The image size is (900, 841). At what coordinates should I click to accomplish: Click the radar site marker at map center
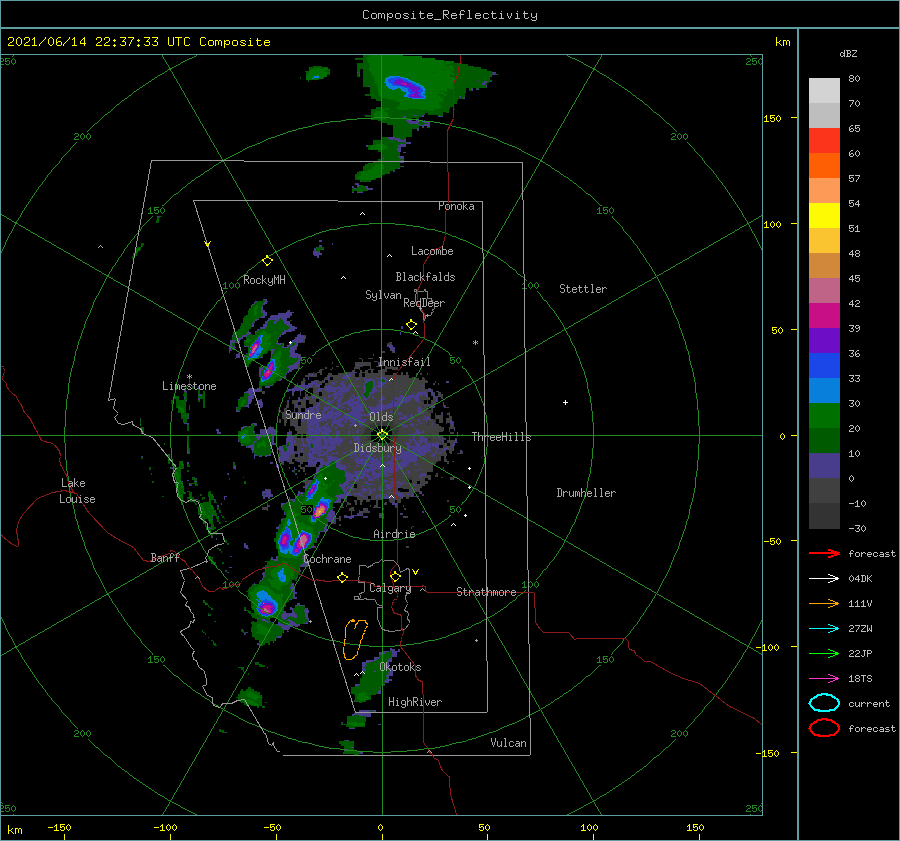tap(382, 435)
